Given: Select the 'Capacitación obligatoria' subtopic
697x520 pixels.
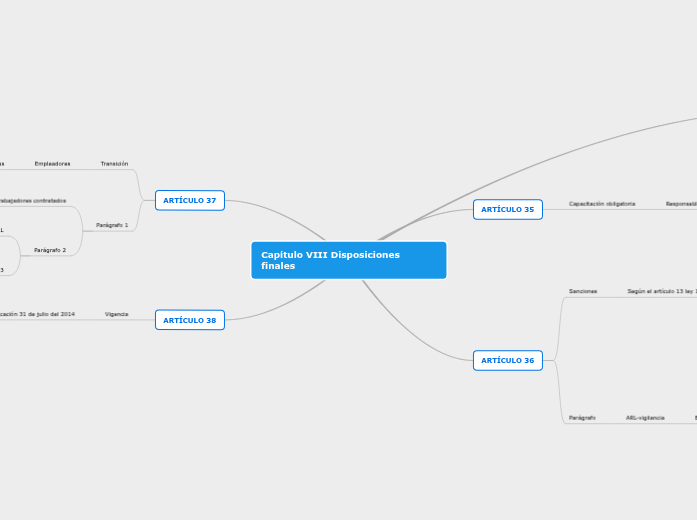Looking at the screenshot, I should [x=602, y=203].
